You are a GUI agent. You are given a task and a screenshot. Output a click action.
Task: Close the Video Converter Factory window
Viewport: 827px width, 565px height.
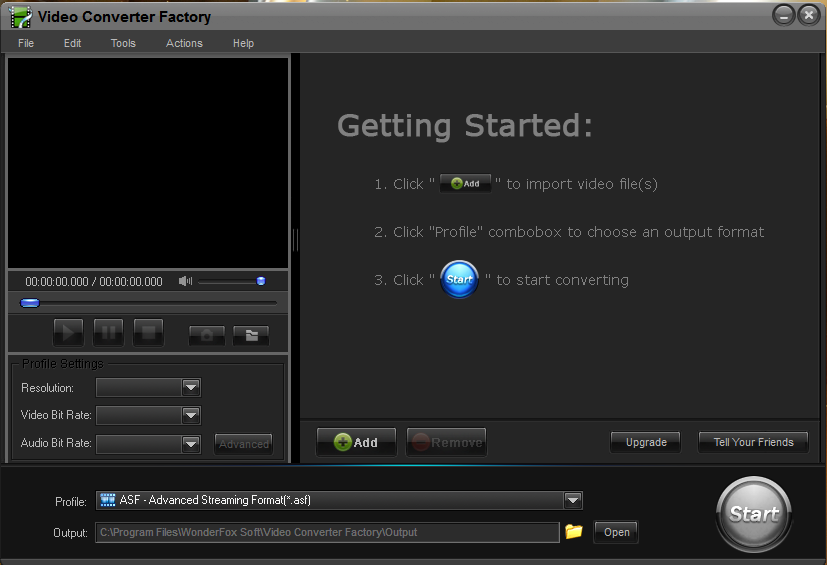809,15
